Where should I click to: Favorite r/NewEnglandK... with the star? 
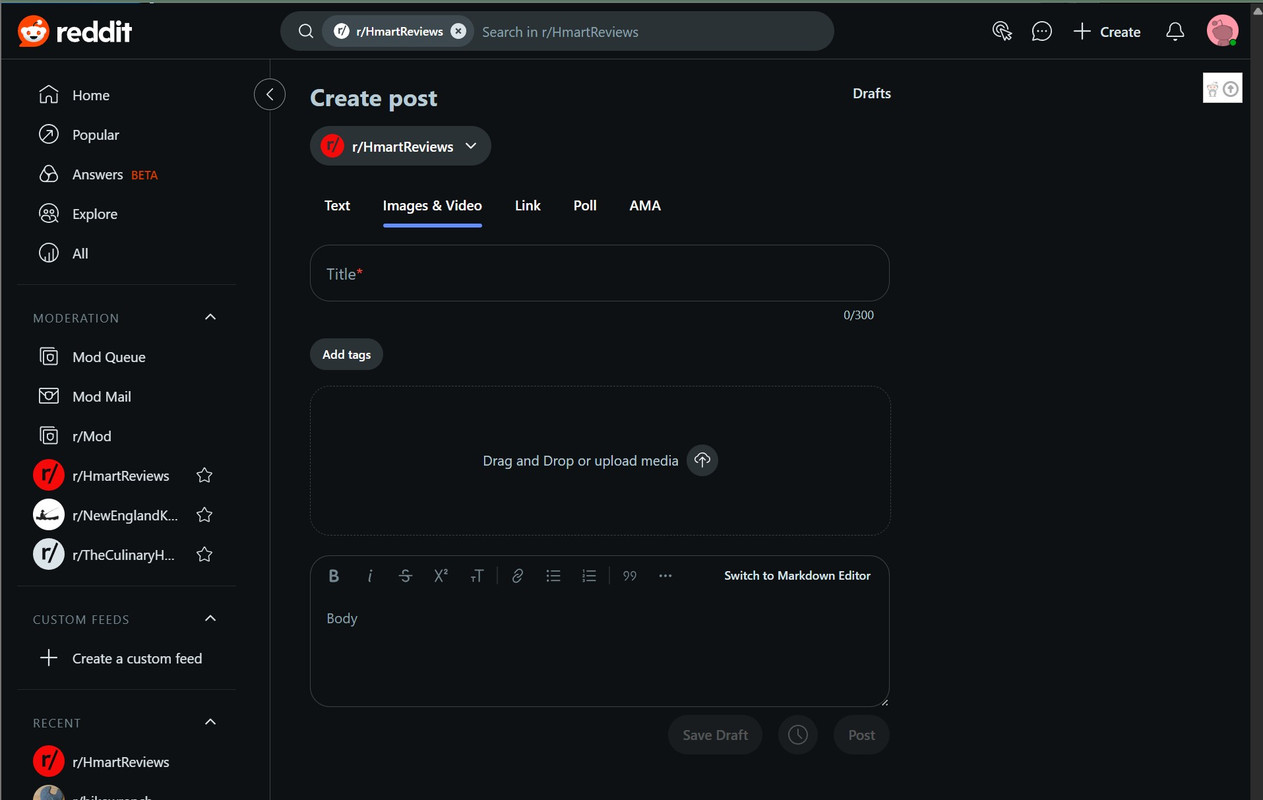click(x=204, y=515)
